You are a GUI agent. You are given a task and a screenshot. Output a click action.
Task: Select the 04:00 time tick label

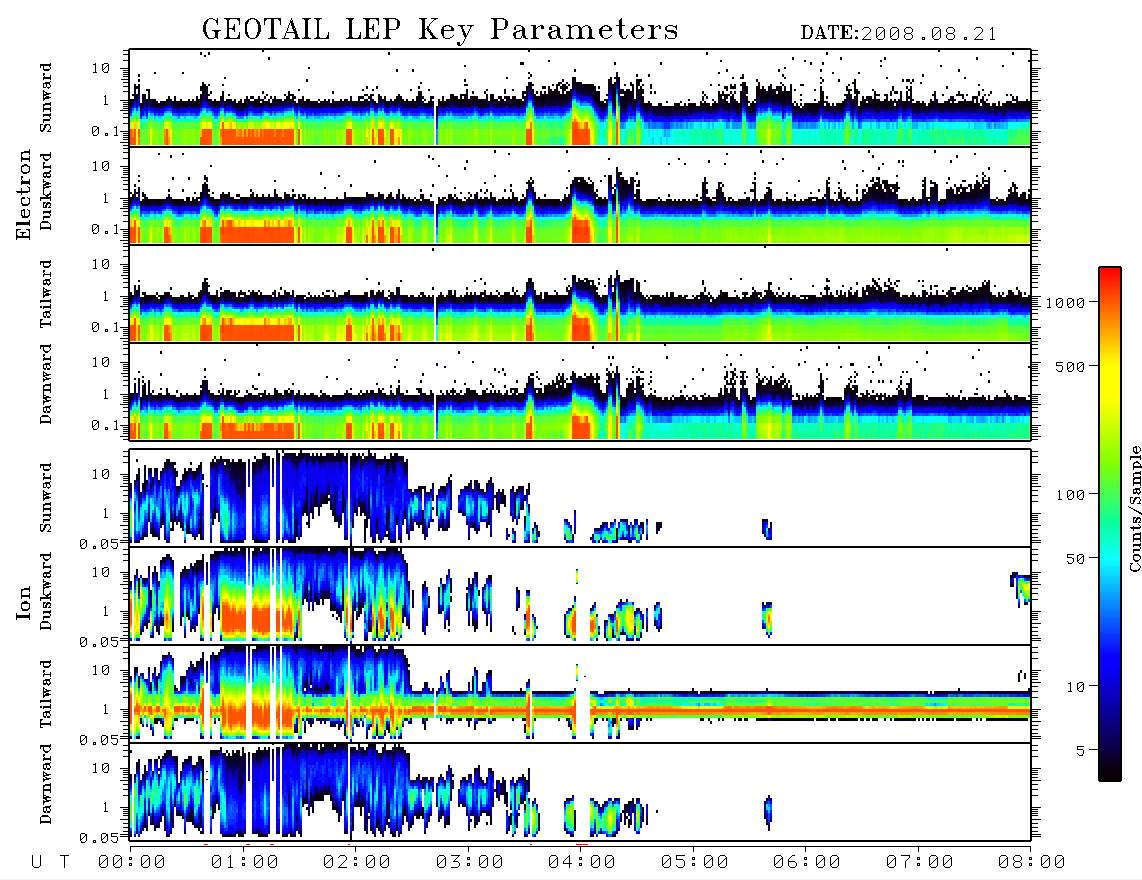[582, 863]
